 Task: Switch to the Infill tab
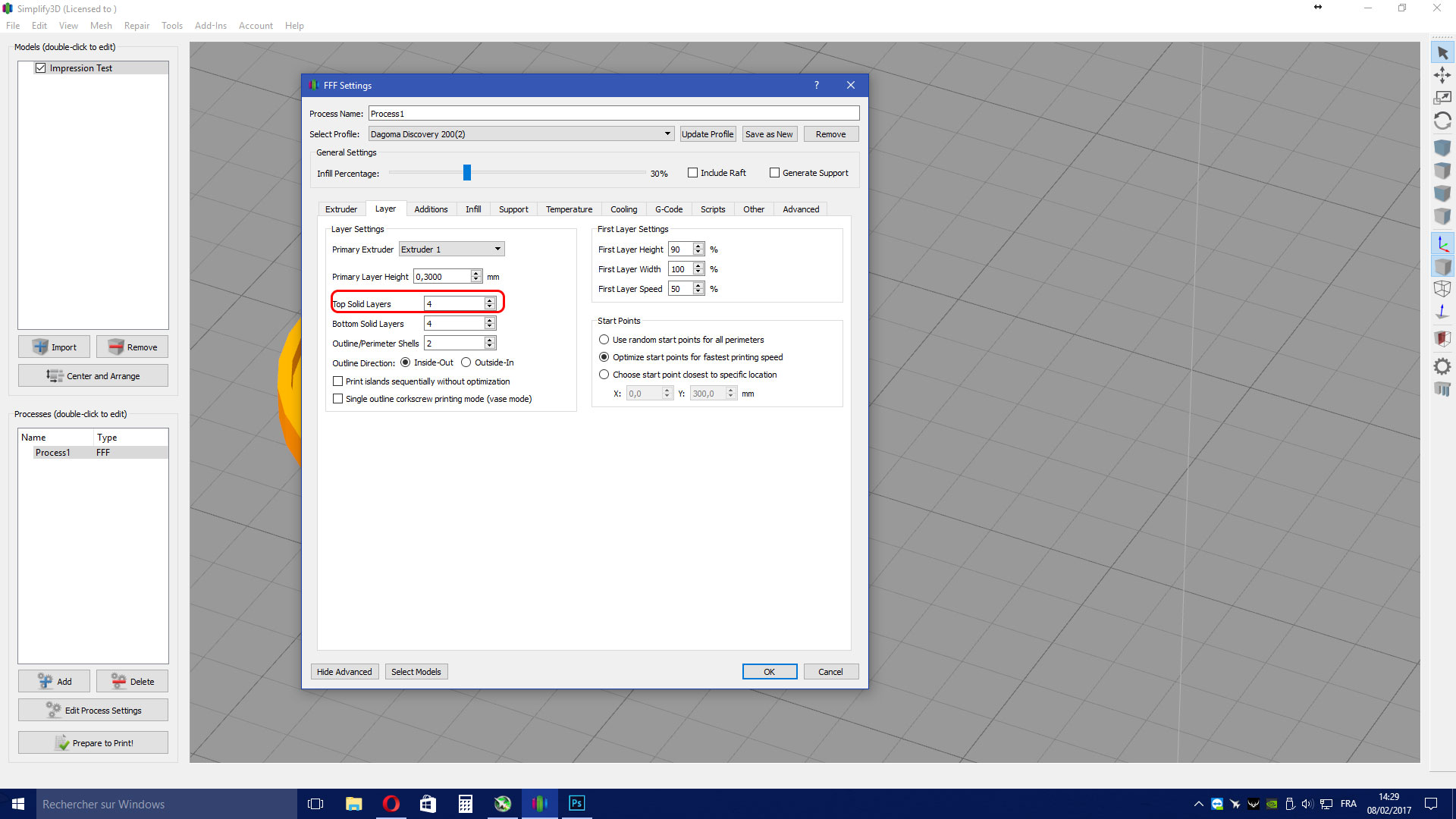(x=473, y=209)
